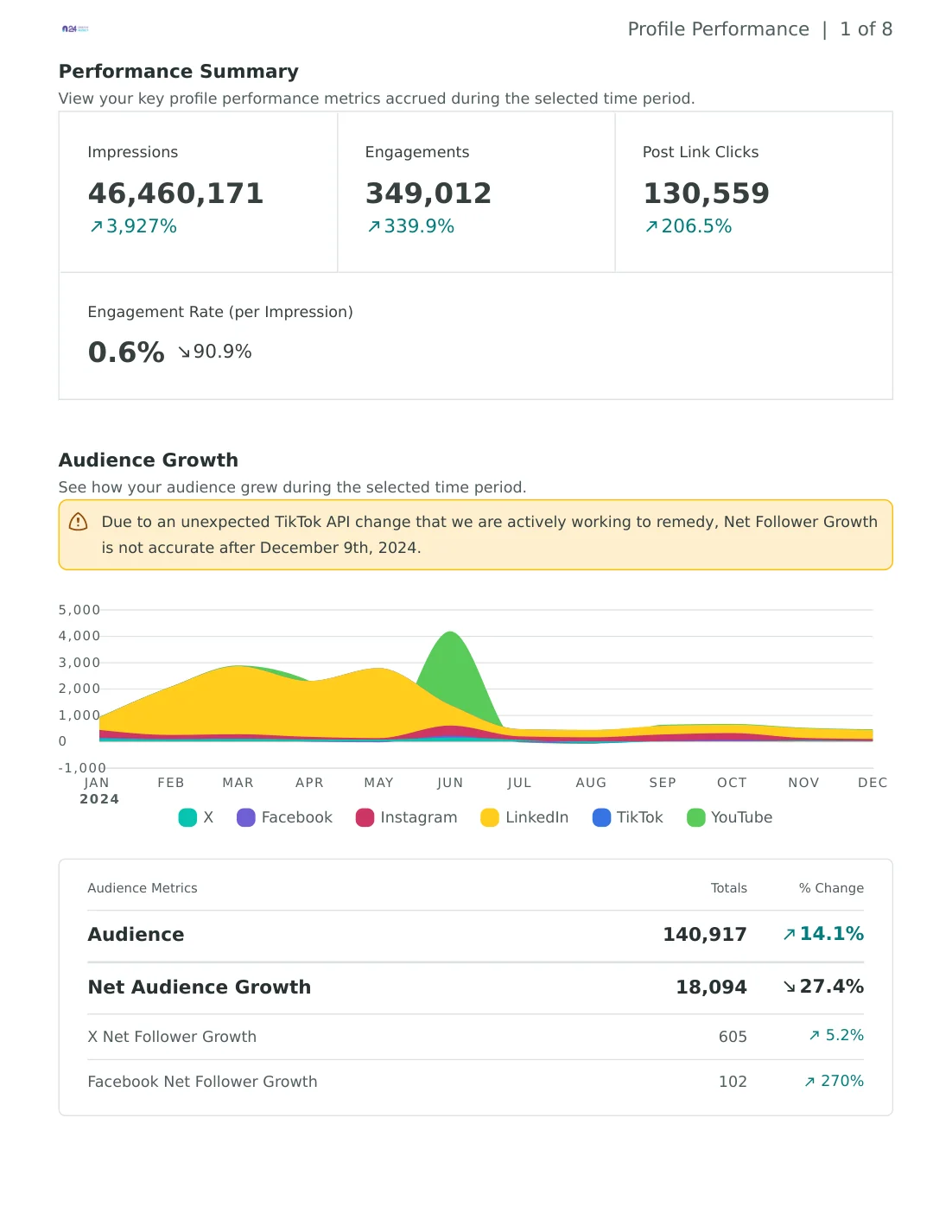Toggle the Facebook legend swatch

246,817
